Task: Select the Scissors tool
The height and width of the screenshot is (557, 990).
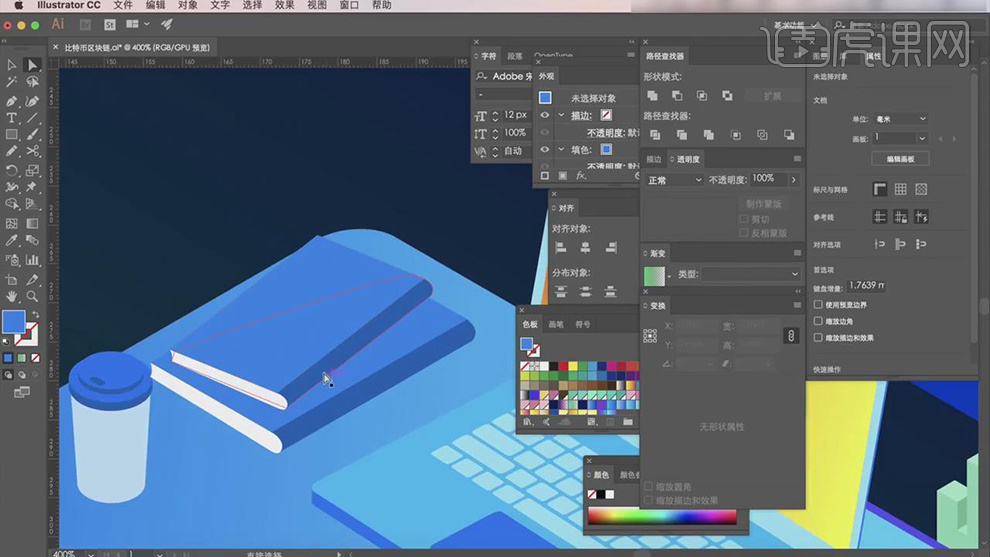Action: pyautogui.click(x=32, y=152)
